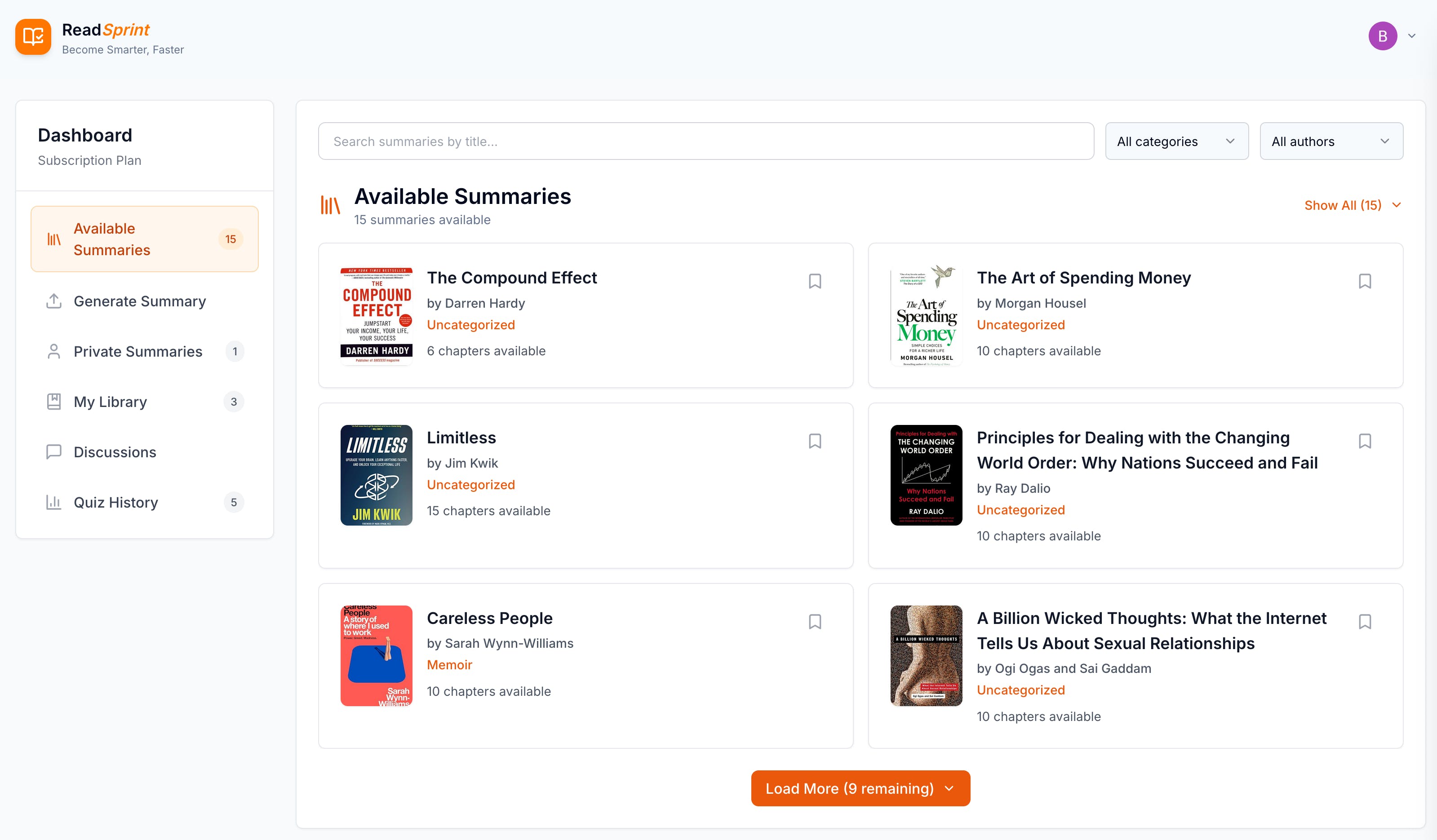The width and height of the screenshot is (1437, 840).
Task: Open the All authors dropdown
Action: pos(1331,141)
